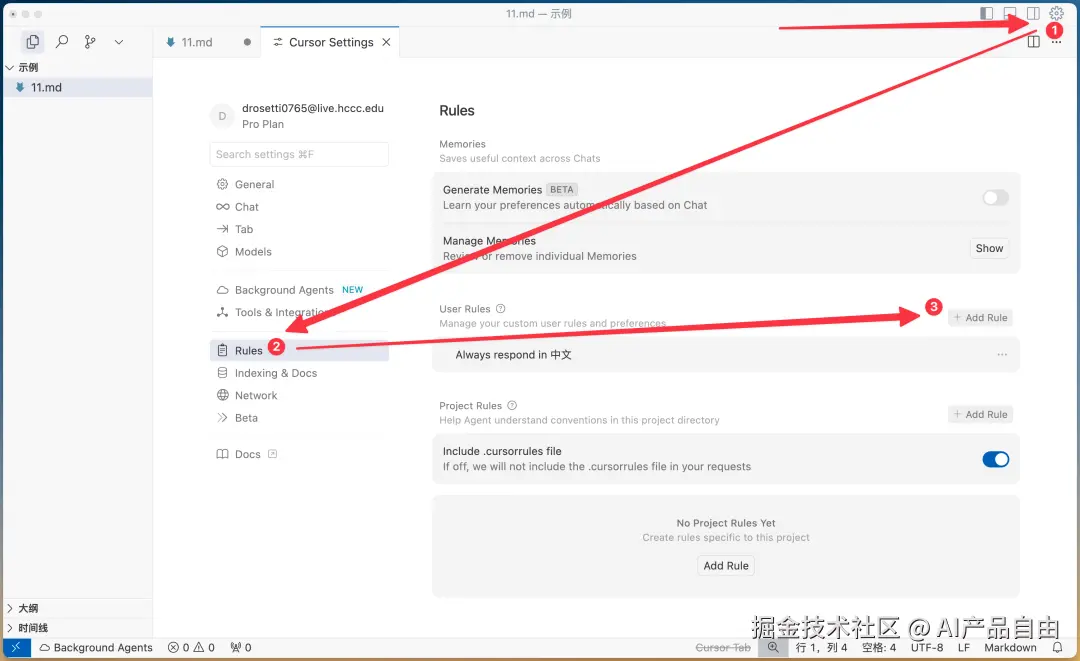Open the Source Control branch icon
This screenshot has height=661, width=1080.
point(90,42)
